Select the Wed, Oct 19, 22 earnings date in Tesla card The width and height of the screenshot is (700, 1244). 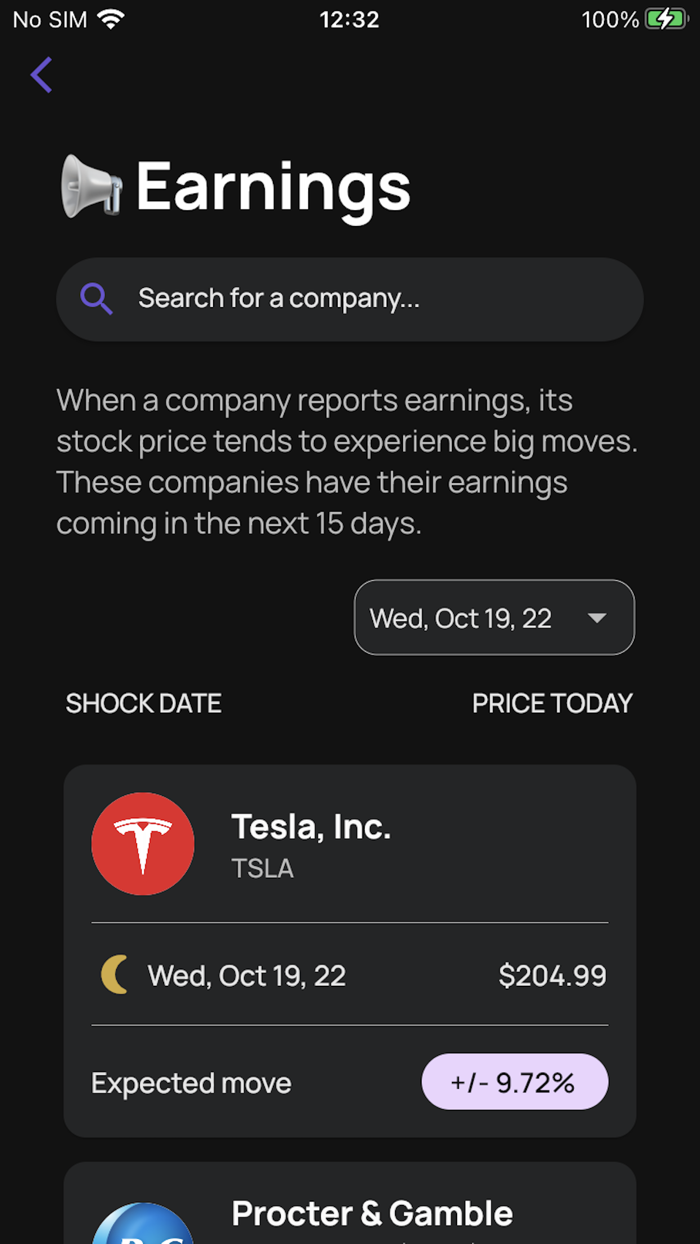[247, 976]
